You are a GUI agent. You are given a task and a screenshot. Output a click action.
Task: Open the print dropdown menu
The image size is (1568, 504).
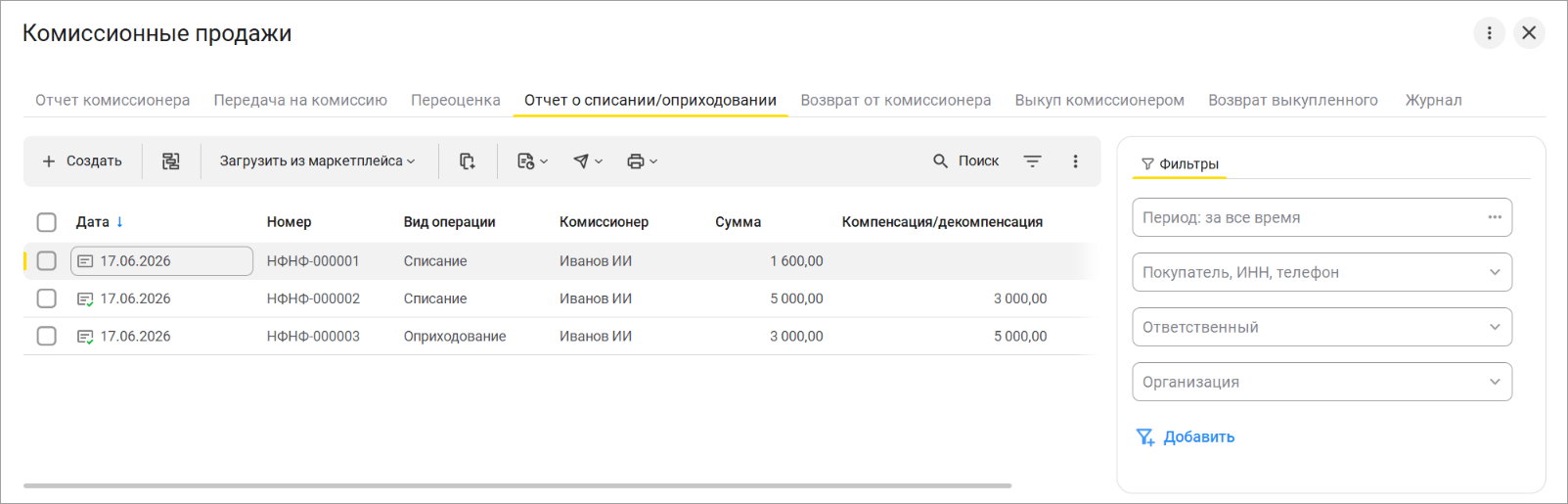coord(642,160)
